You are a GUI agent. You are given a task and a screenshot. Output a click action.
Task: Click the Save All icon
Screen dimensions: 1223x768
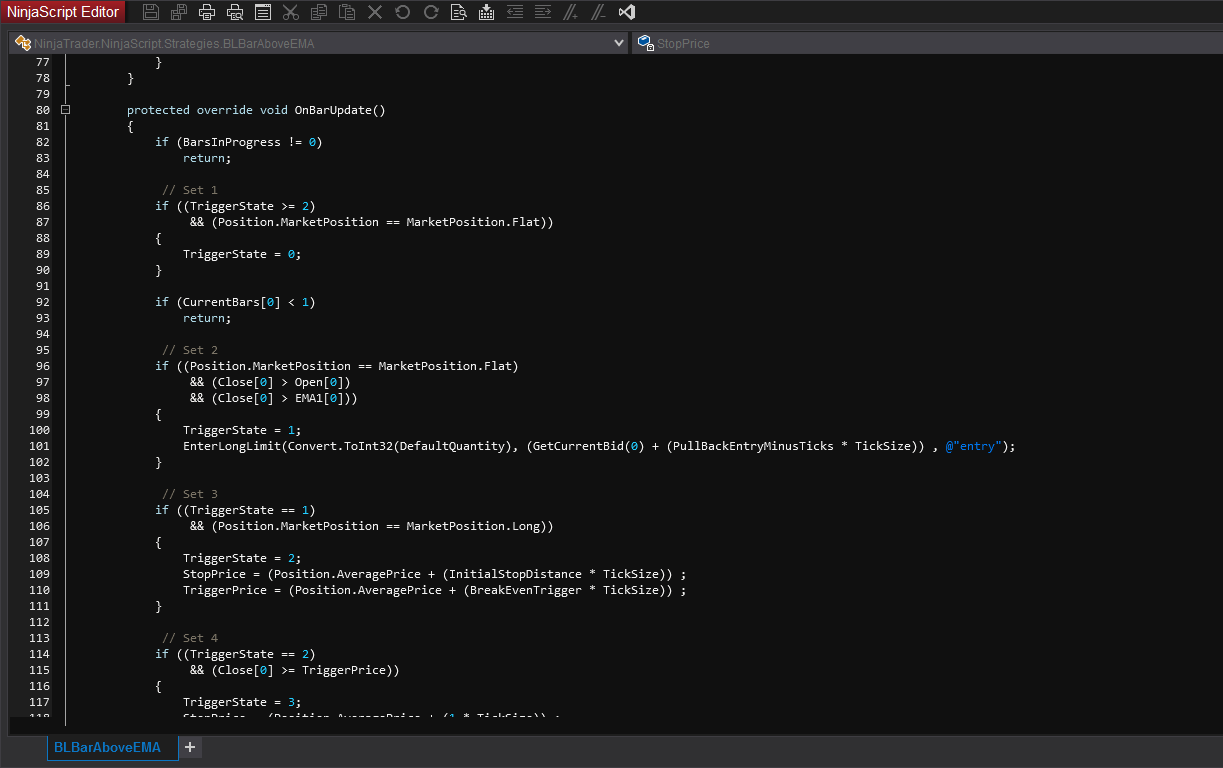179,12
